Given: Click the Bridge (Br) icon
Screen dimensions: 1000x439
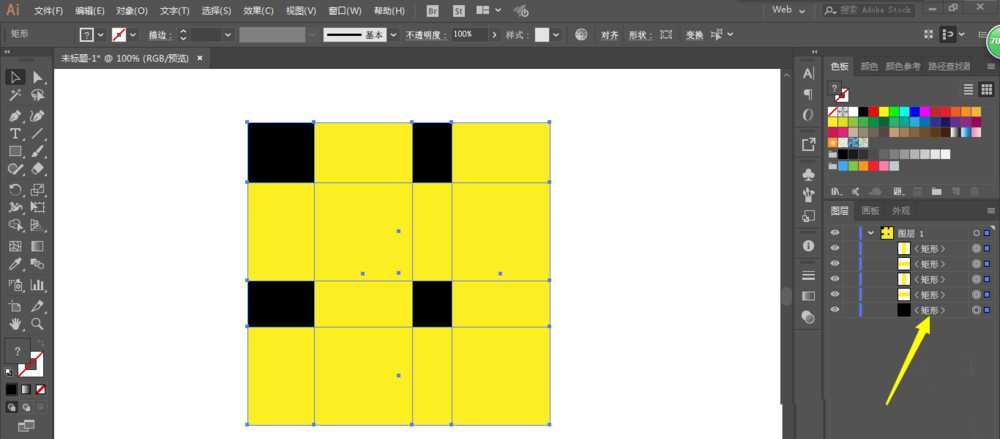Looking at the screenshot, I should pos(432,11).
